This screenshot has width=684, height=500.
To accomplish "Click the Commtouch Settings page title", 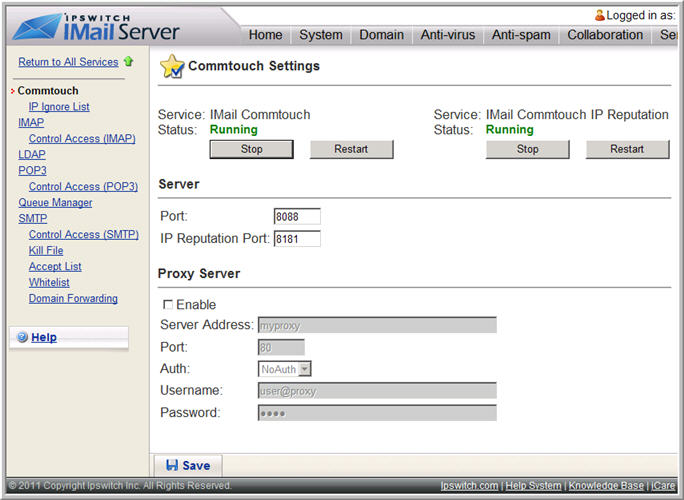I will (254, 66).
